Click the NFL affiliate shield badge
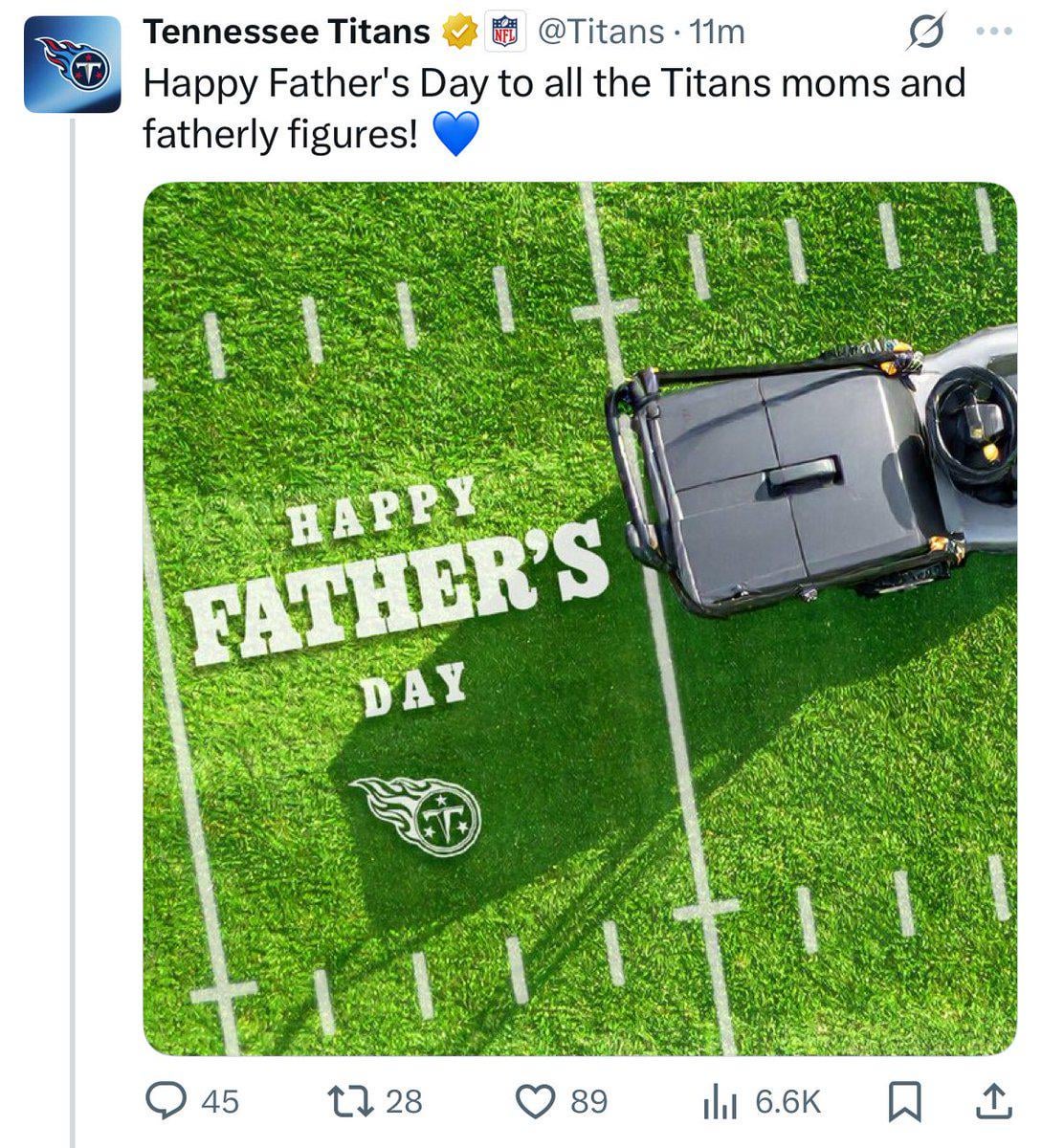The width and height of the screenshot is (1042, 1148). point(503,33)
